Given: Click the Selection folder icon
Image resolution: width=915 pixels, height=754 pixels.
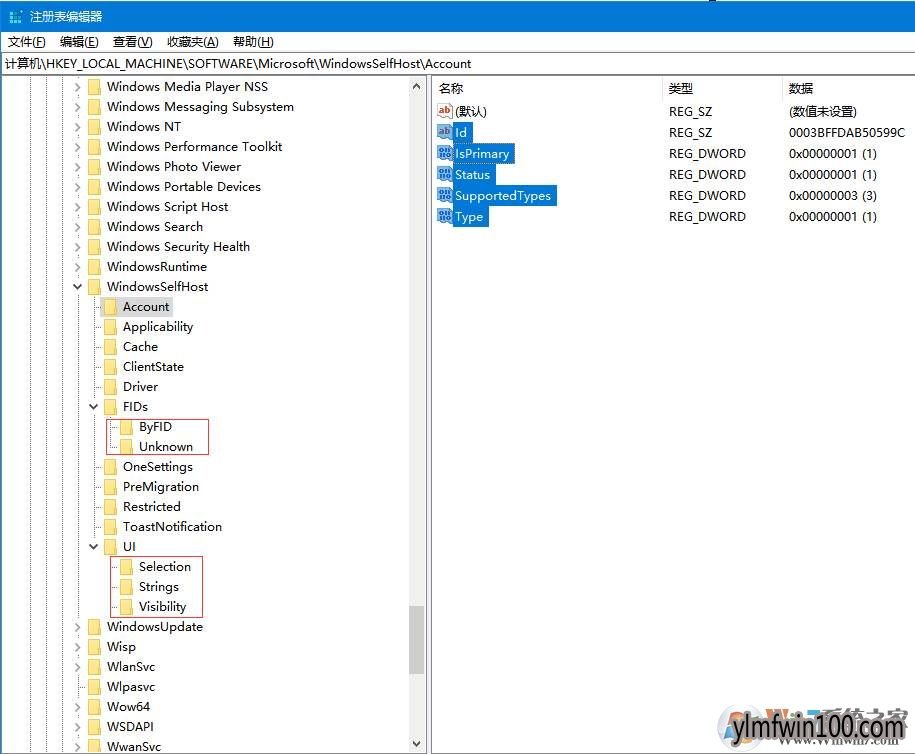Looking at the screenshot, I should [x=126, y=567].
